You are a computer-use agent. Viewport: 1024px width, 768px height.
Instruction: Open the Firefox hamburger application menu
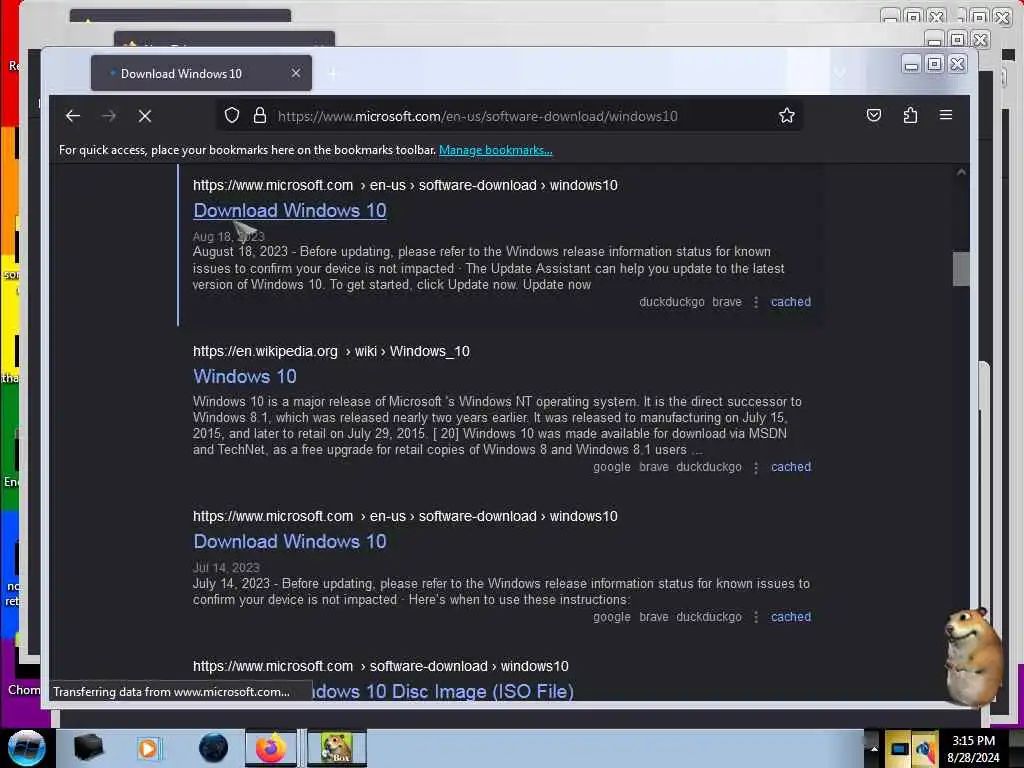click(x=946, y=116)
